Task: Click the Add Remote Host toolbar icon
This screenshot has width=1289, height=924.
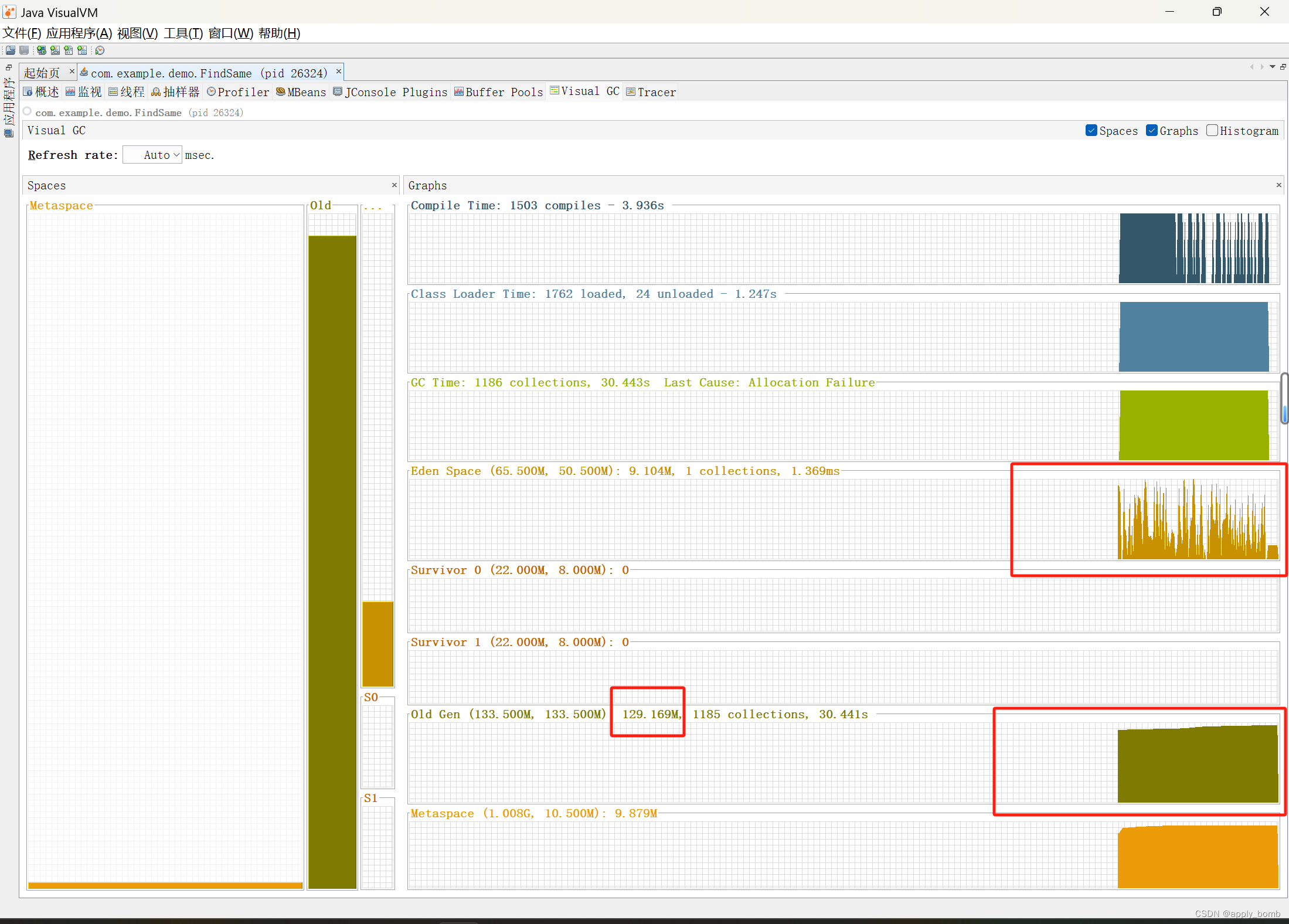Action: [41, 50]
